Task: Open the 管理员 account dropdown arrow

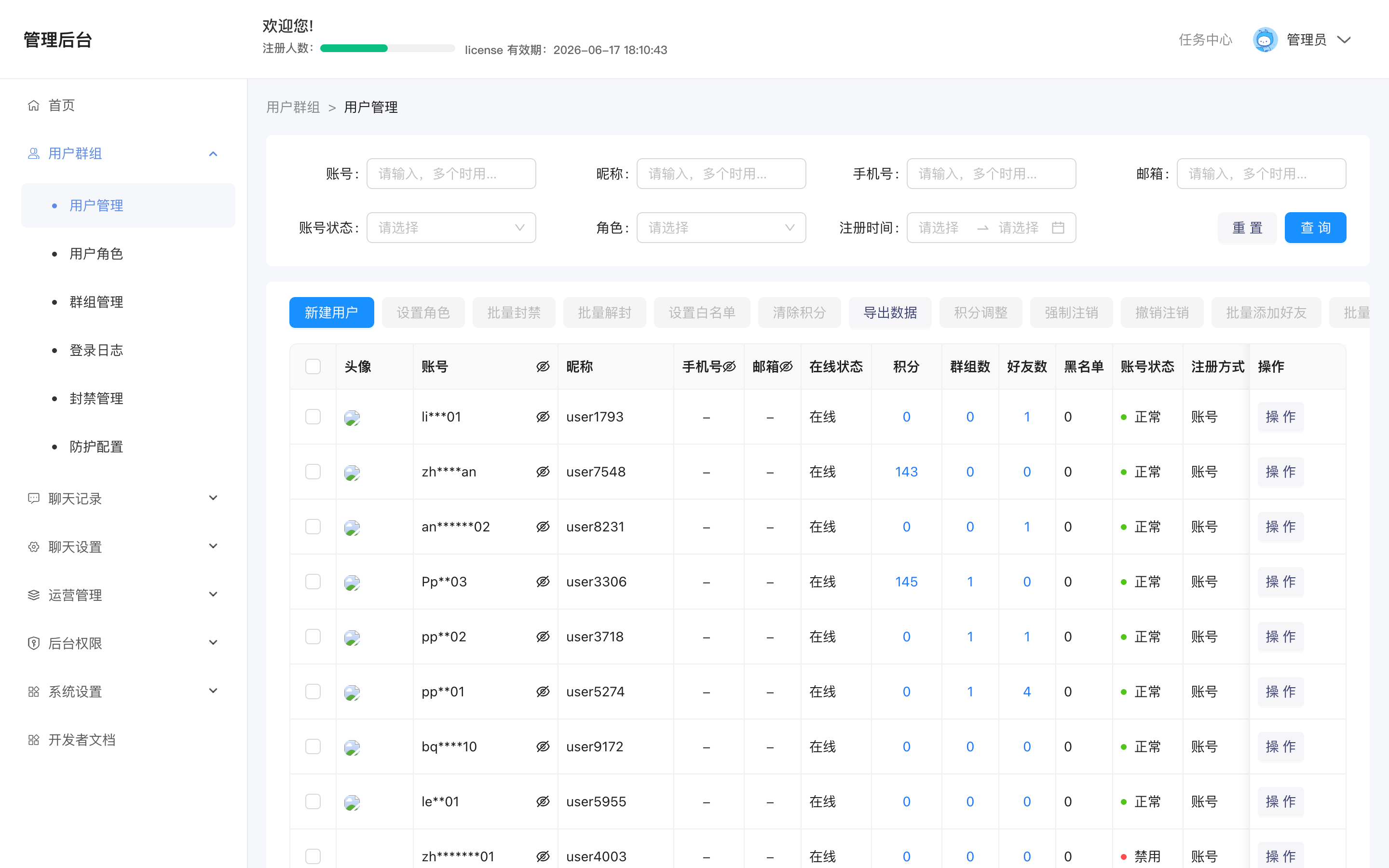Action: pos(1344,40)
